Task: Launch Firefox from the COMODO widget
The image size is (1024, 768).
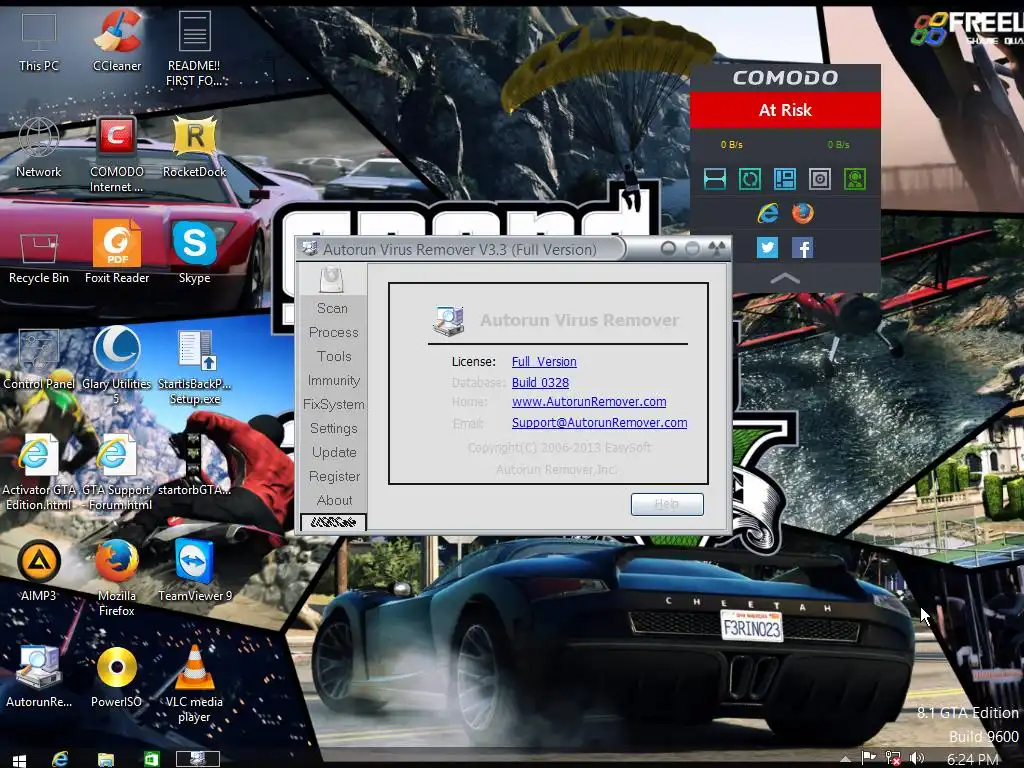Action: point(803,213)
